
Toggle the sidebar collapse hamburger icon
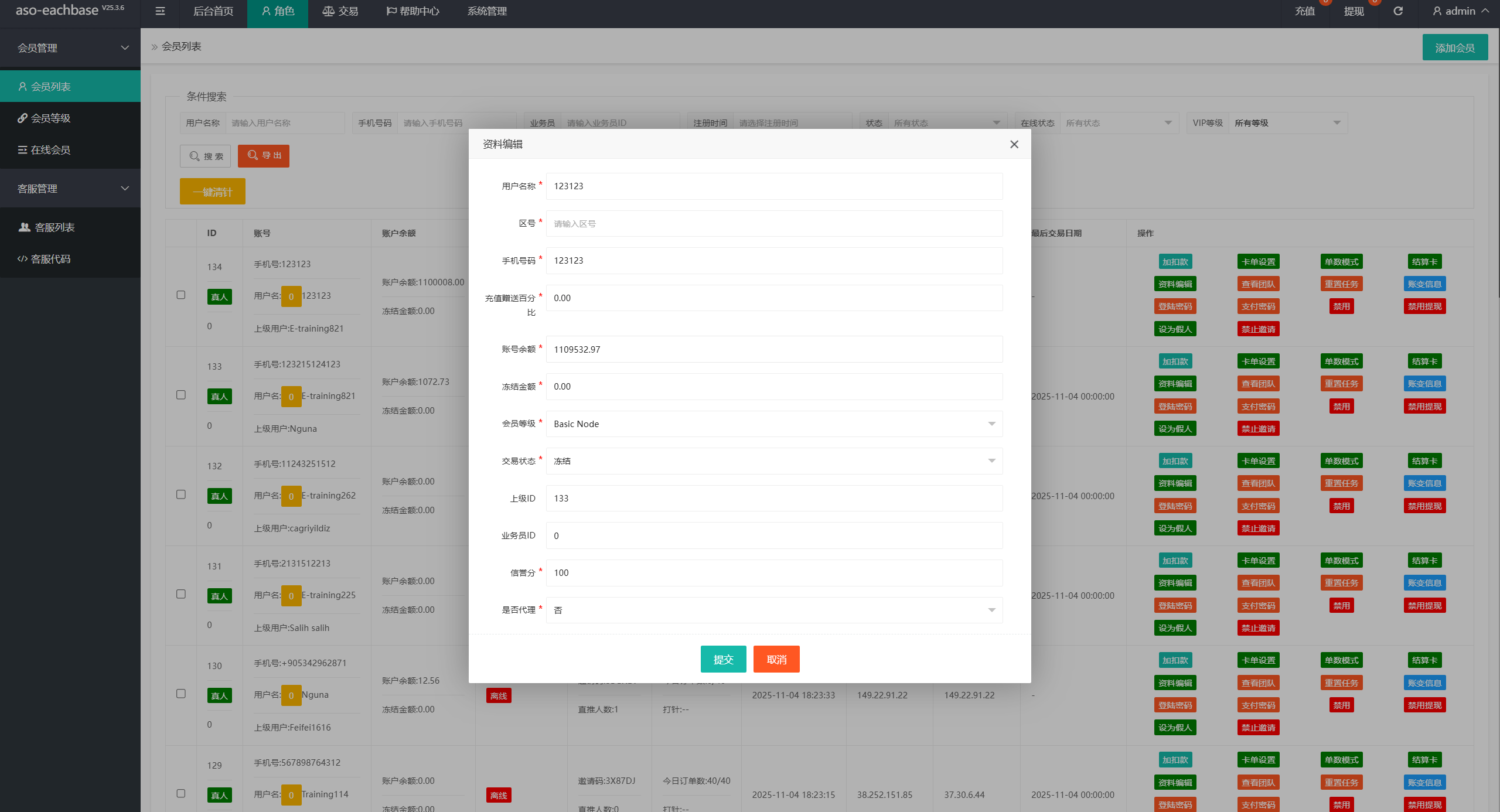160,11
